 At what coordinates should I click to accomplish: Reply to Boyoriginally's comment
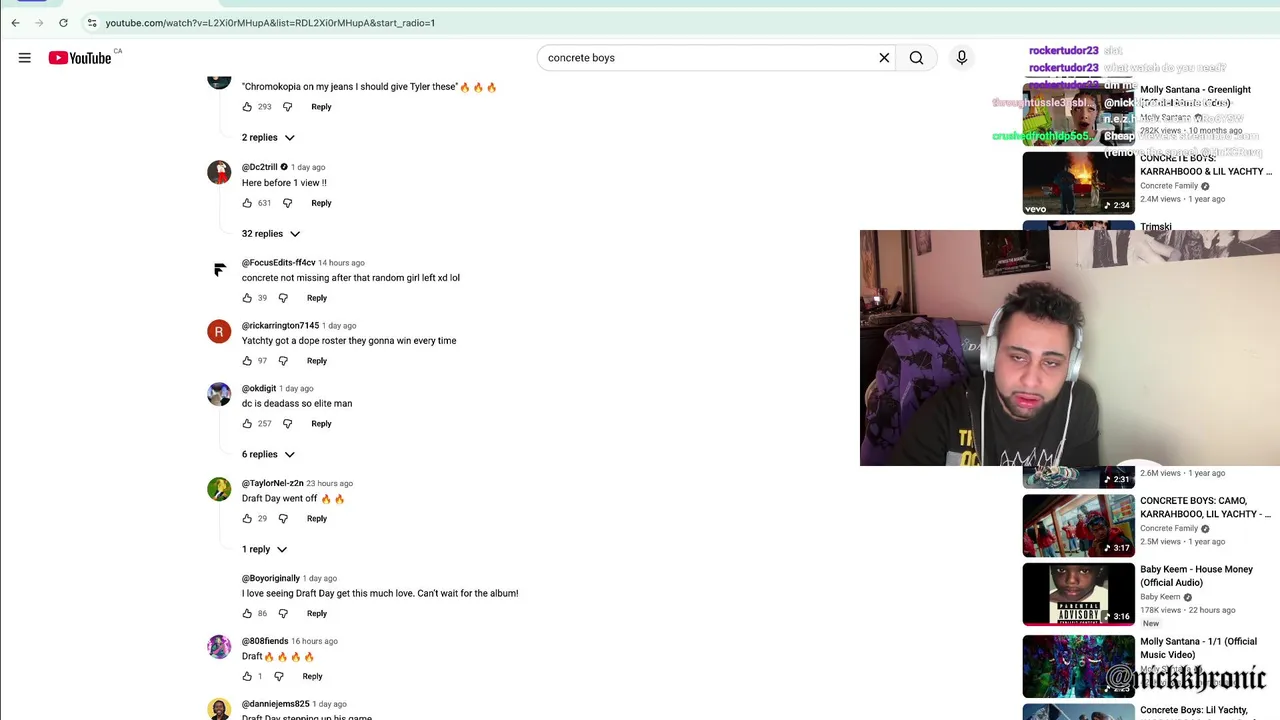(317, 614)
